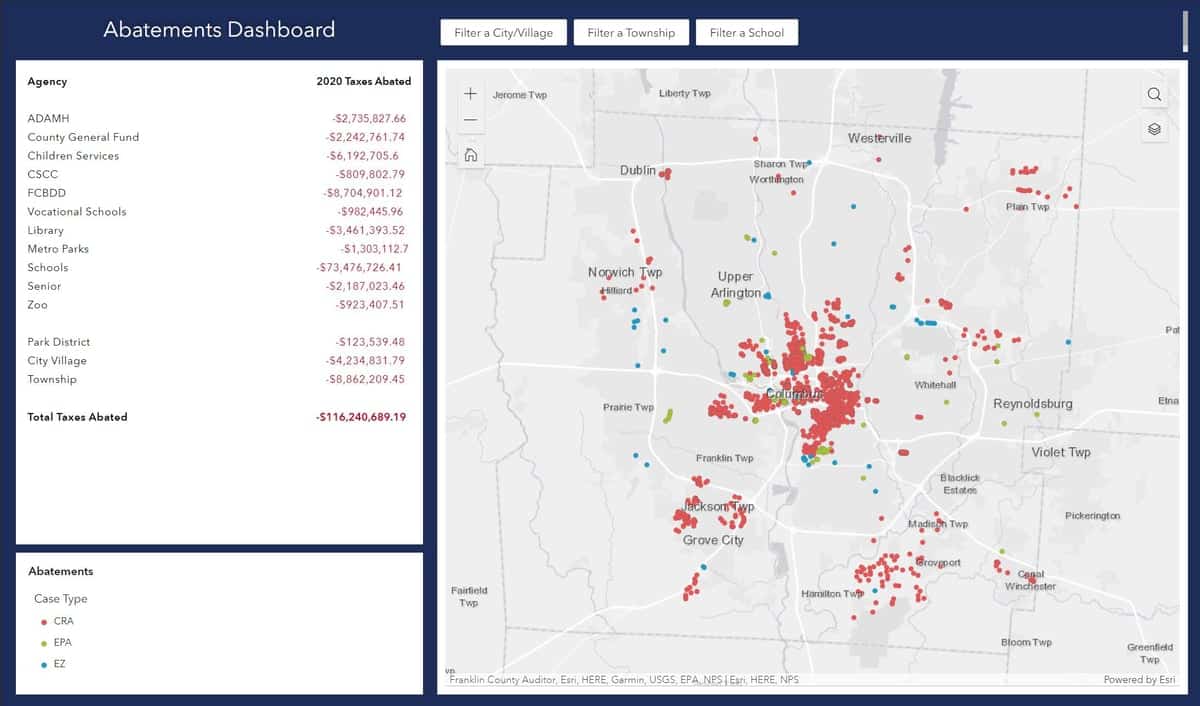
Task: Open the Filter a City/Village selector
Action: [503, 33]
